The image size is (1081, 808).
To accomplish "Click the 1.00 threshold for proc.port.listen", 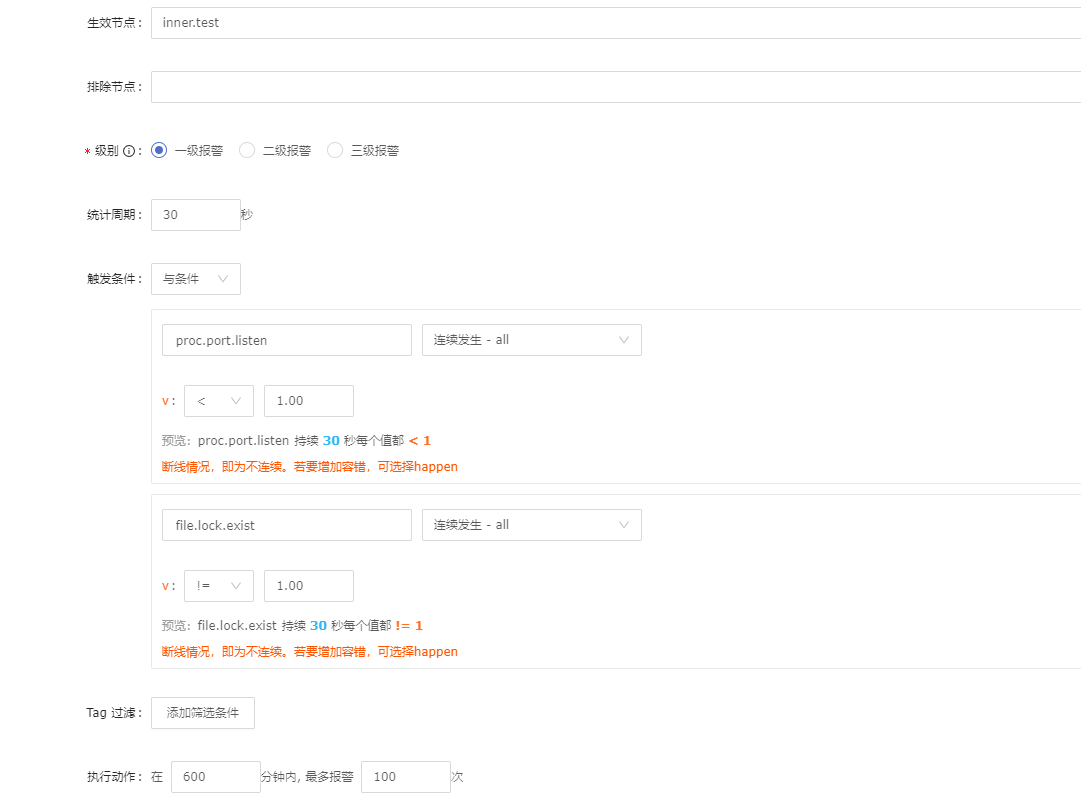I will (x=309, y=401).
